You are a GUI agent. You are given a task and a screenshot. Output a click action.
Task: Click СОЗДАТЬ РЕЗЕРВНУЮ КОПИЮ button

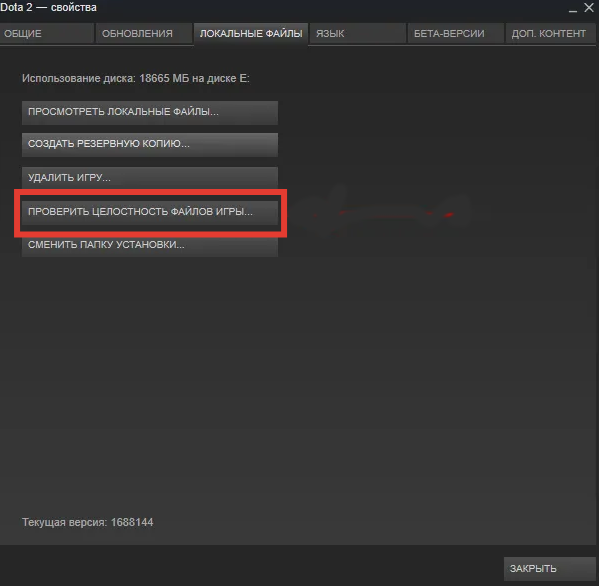(150, 144)
